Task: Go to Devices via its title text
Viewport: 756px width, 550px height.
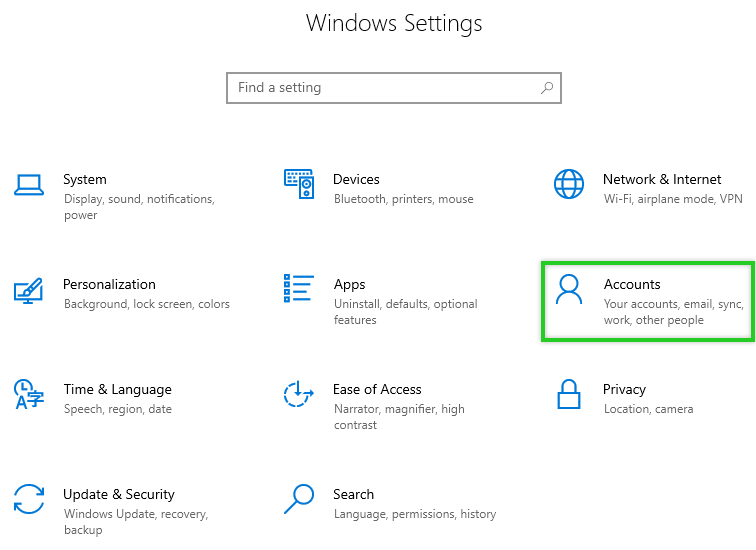Action: click(x=356, y=180)
